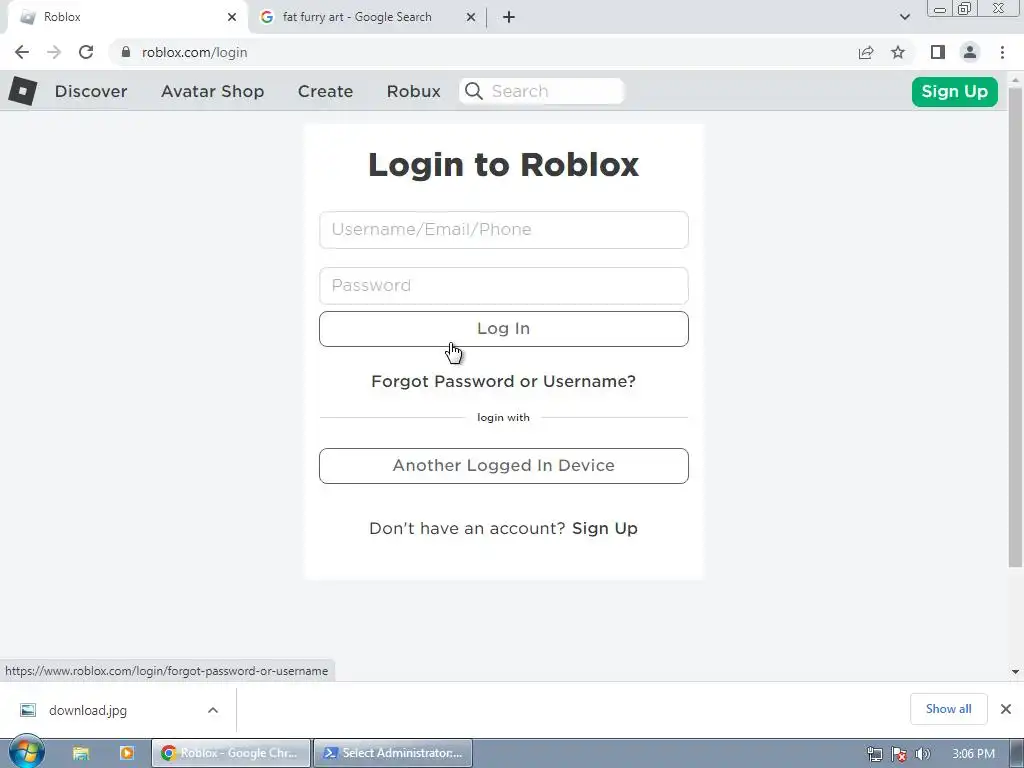Open a new tab with plus button
The image size is (1024, 768).
click(x=509, y=17)
